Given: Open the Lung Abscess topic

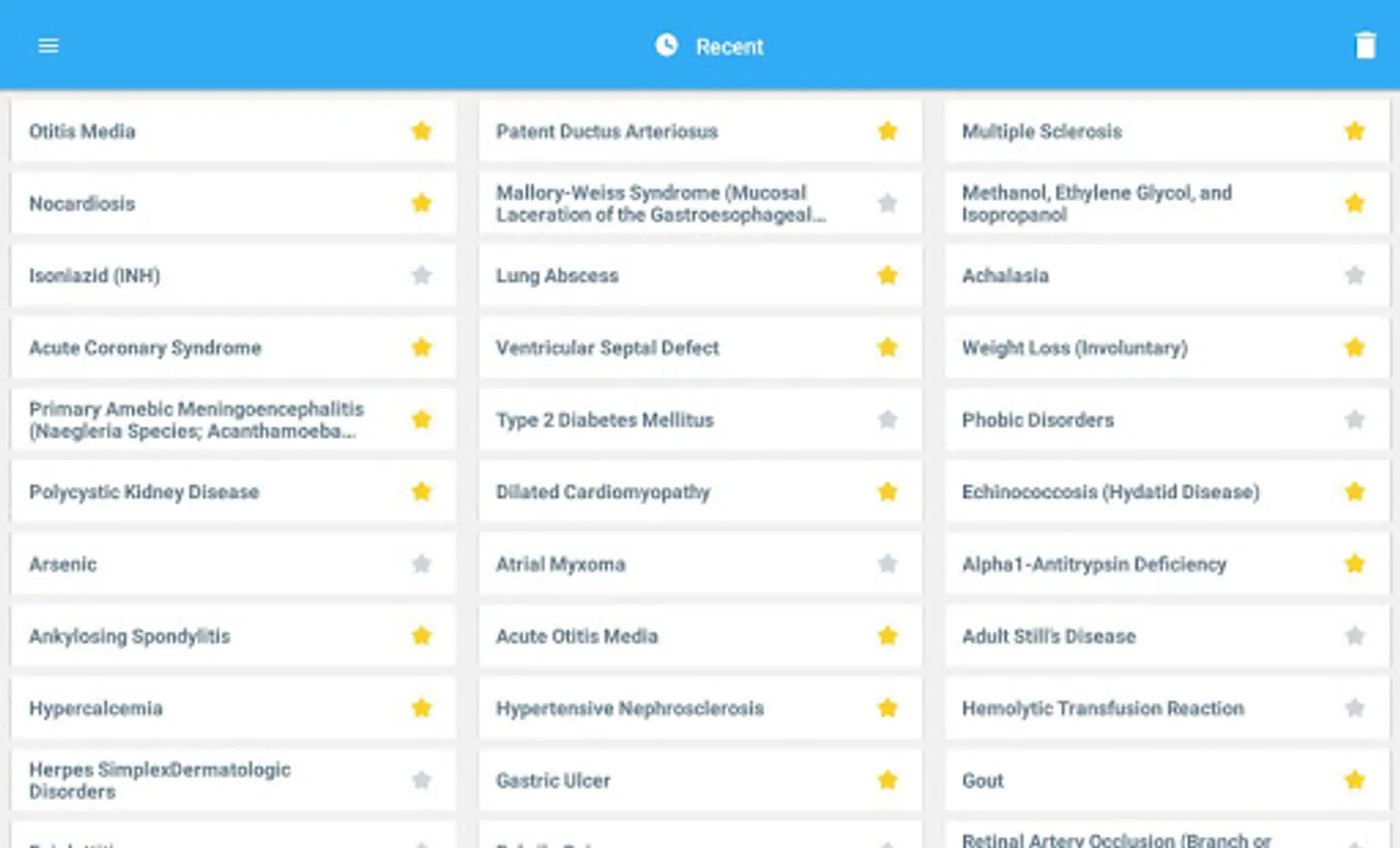Looking at the screenshot, I should click(700, 275).
